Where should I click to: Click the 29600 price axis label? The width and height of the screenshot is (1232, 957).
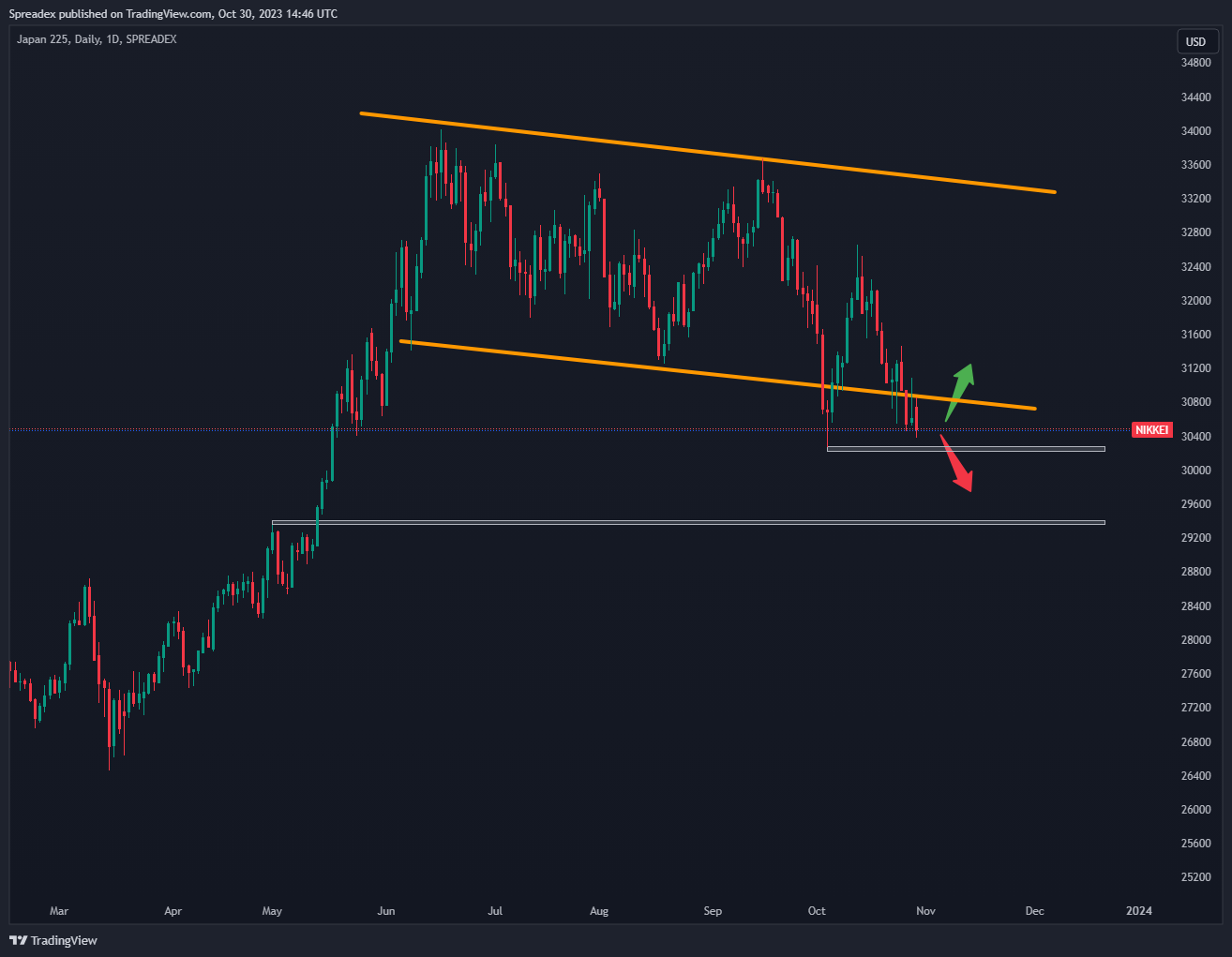(x=1196, y=504)
